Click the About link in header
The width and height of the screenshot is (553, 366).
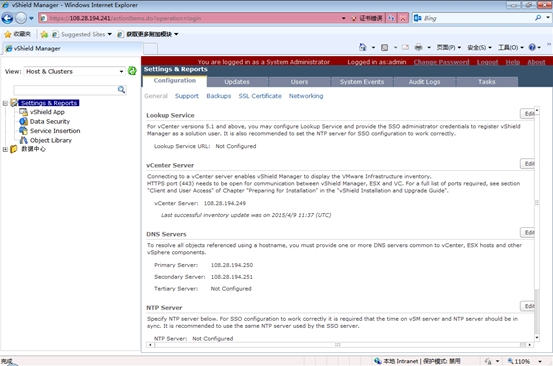[x=536, y=62]
